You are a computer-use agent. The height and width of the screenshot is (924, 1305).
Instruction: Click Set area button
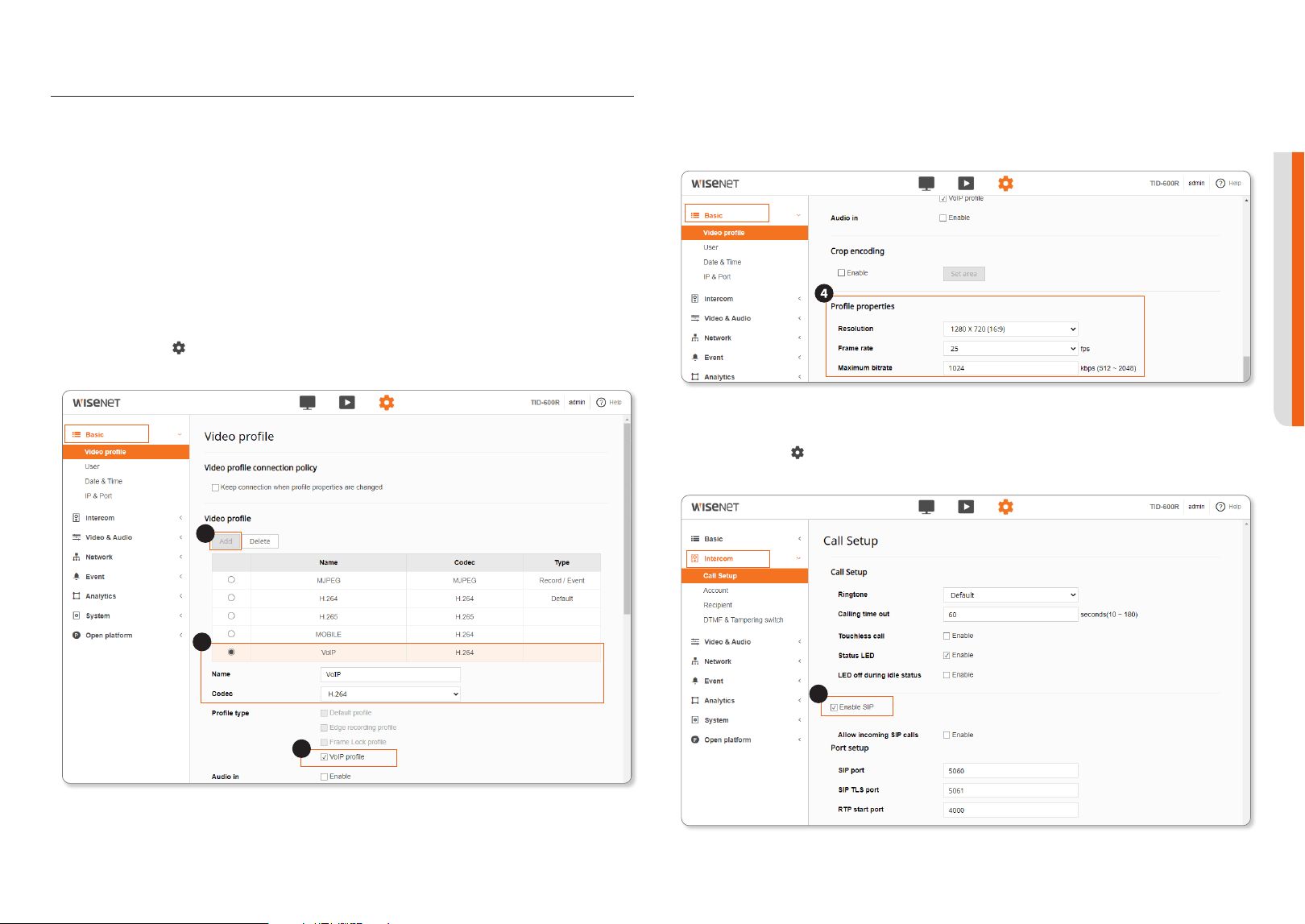[x=963, y=274]
